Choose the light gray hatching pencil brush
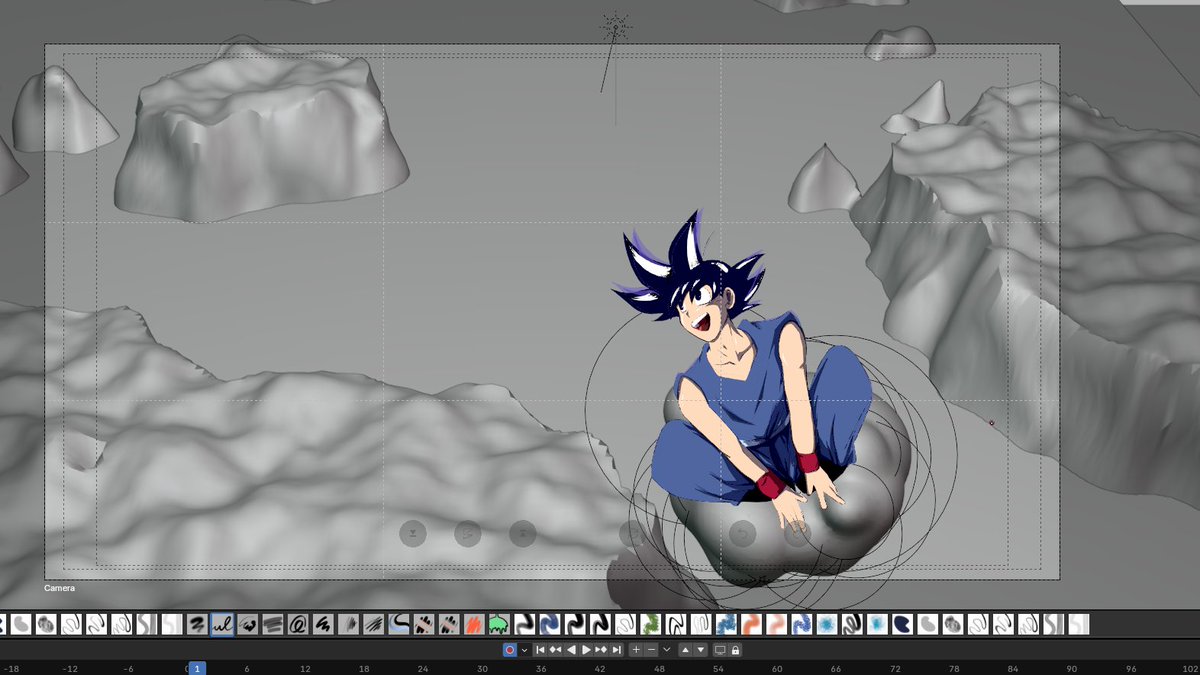 point(348,625)
